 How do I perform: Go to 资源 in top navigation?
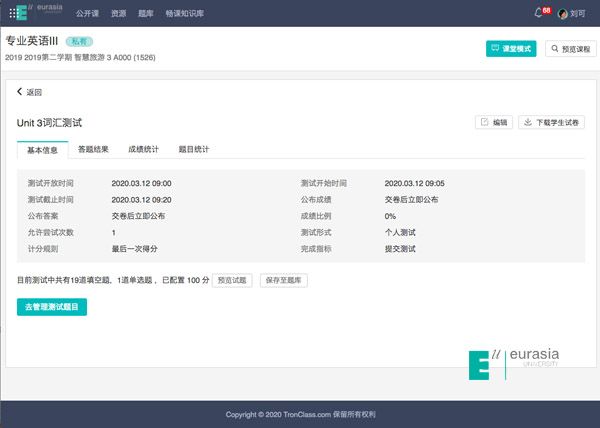coord(118,14)
